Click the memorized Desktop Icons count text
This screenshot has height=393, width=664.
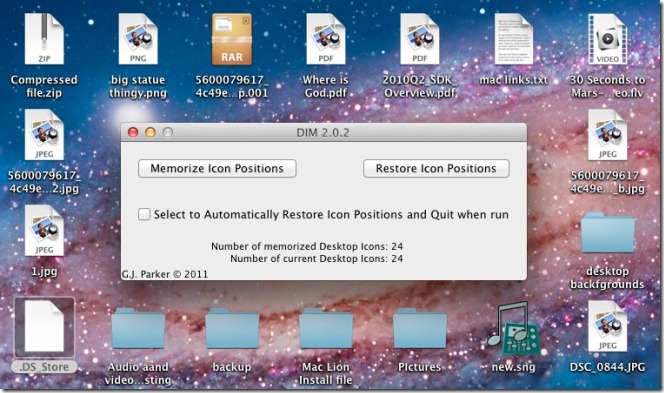coord(307,246)
